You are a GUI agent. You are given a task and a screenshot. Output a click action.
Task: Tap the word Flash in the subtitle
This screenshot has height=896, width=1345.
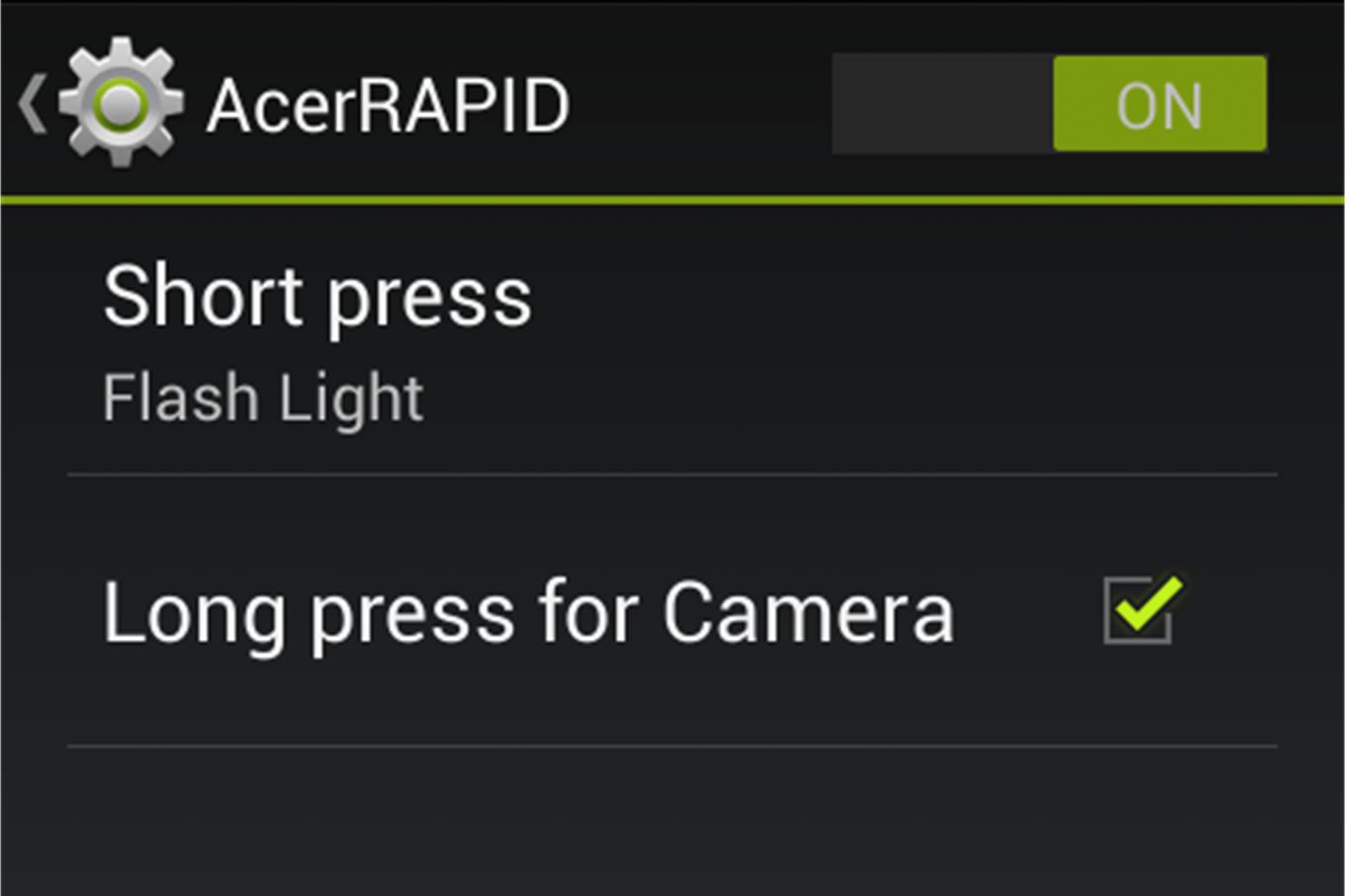tap(181, 398)
